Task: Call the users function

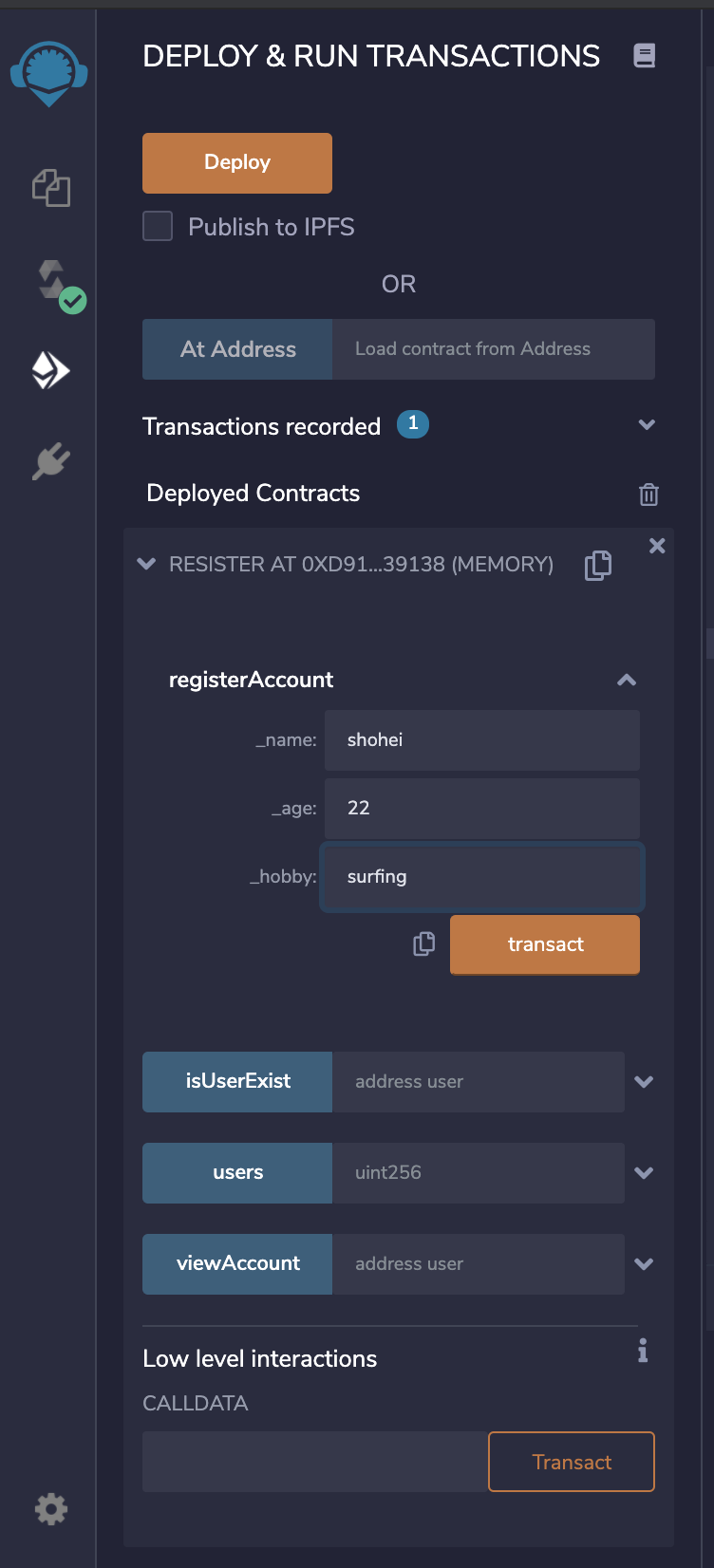Action: point(237,1172)
